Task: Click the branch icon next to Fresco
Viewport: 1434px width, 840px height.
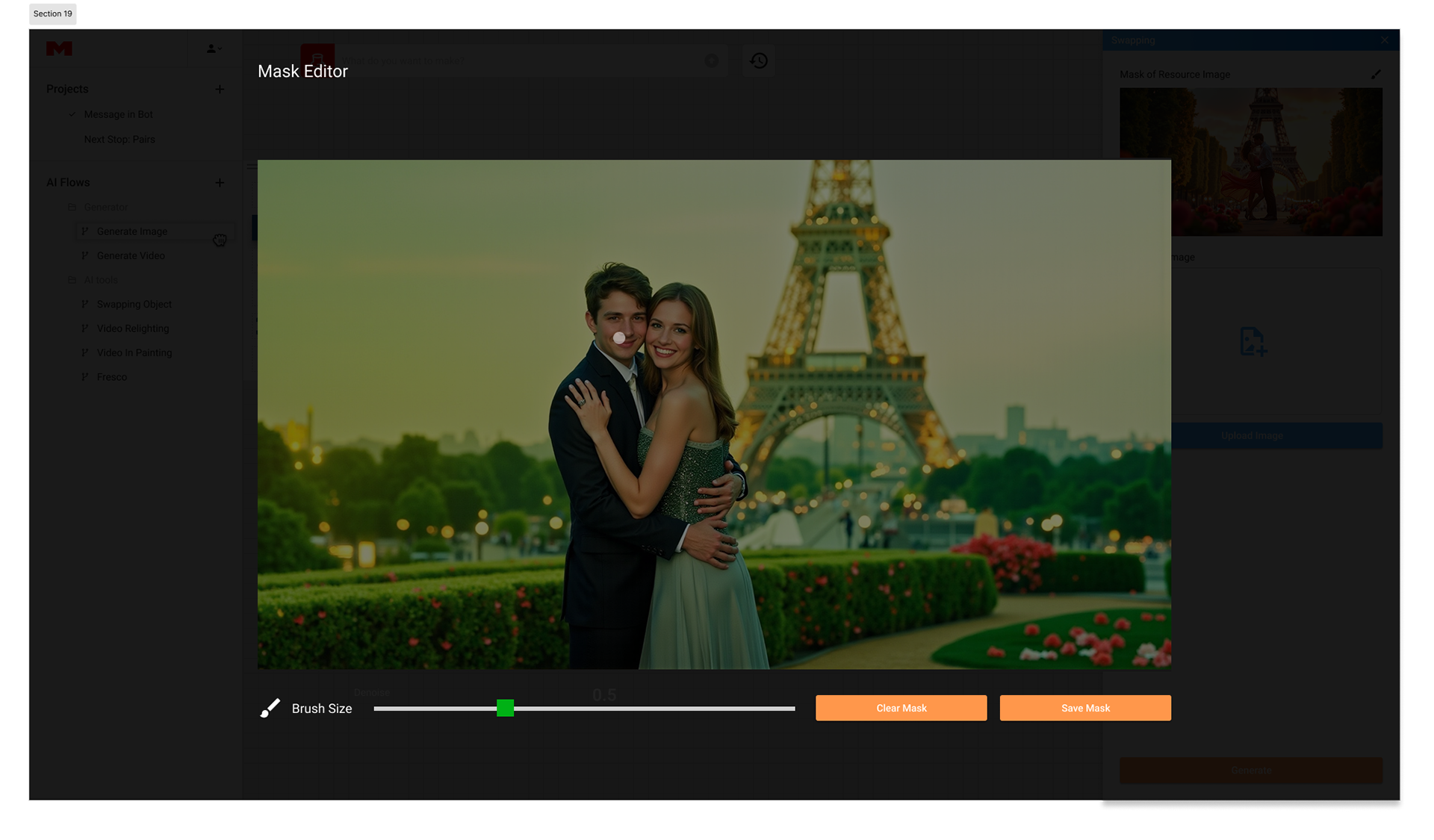Action: click(84, 377)
